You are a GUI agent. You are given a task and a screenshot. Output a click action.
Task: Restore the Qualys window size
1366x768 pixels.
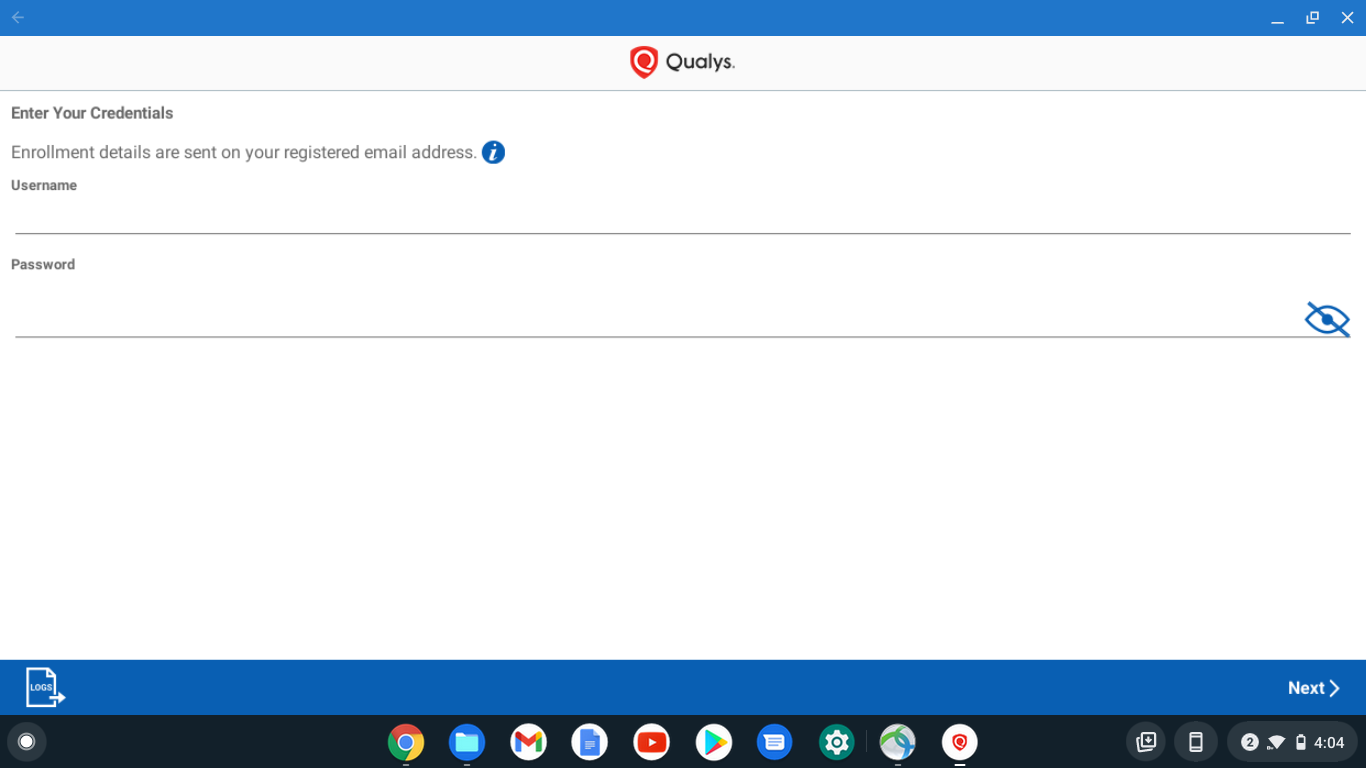point(1312,18)
